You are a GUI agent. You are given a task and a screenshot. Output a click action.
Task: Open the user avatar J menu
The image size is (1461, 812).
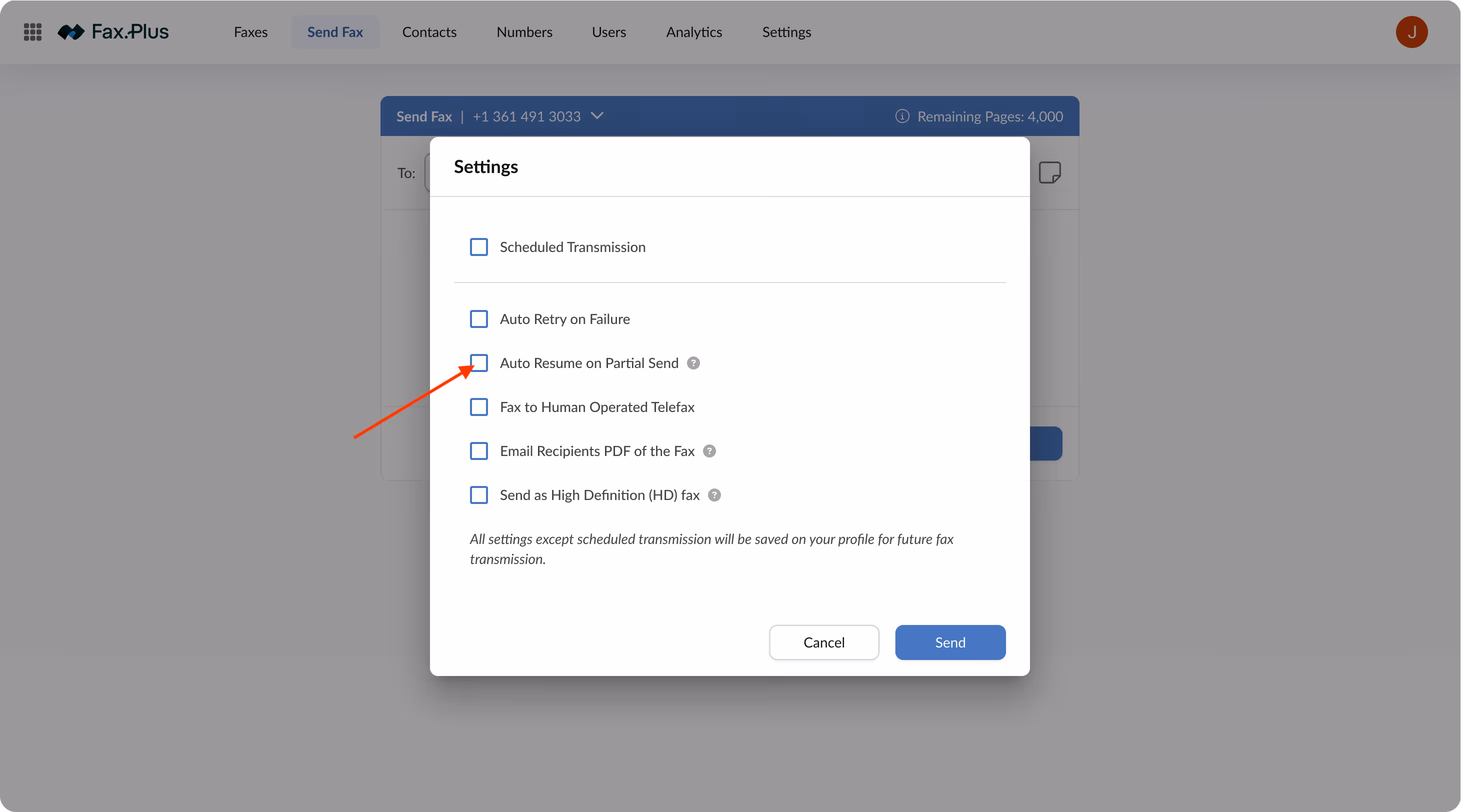[1411, 32]
